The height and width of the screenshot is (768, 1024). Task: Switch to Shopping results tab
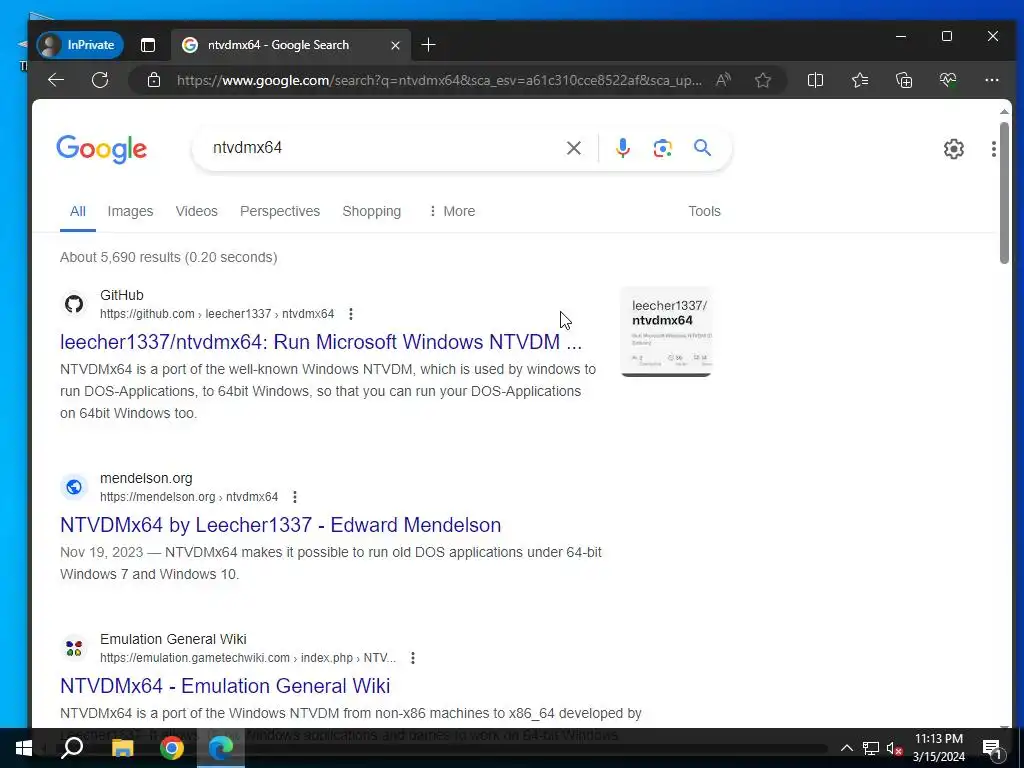[372, 211]
